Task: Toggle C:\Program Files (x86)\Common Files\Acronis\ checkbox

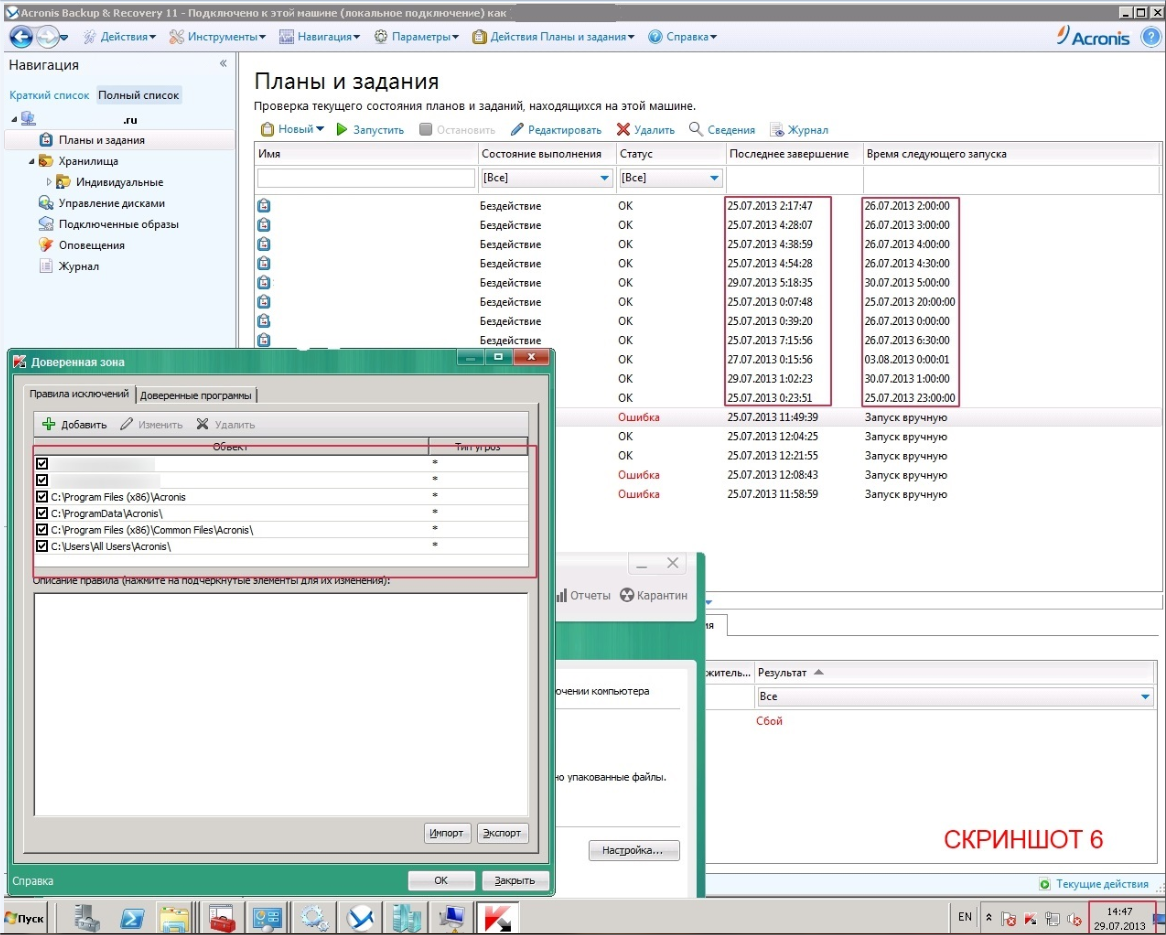Action: pyautogui.click(x=42, y=529)
